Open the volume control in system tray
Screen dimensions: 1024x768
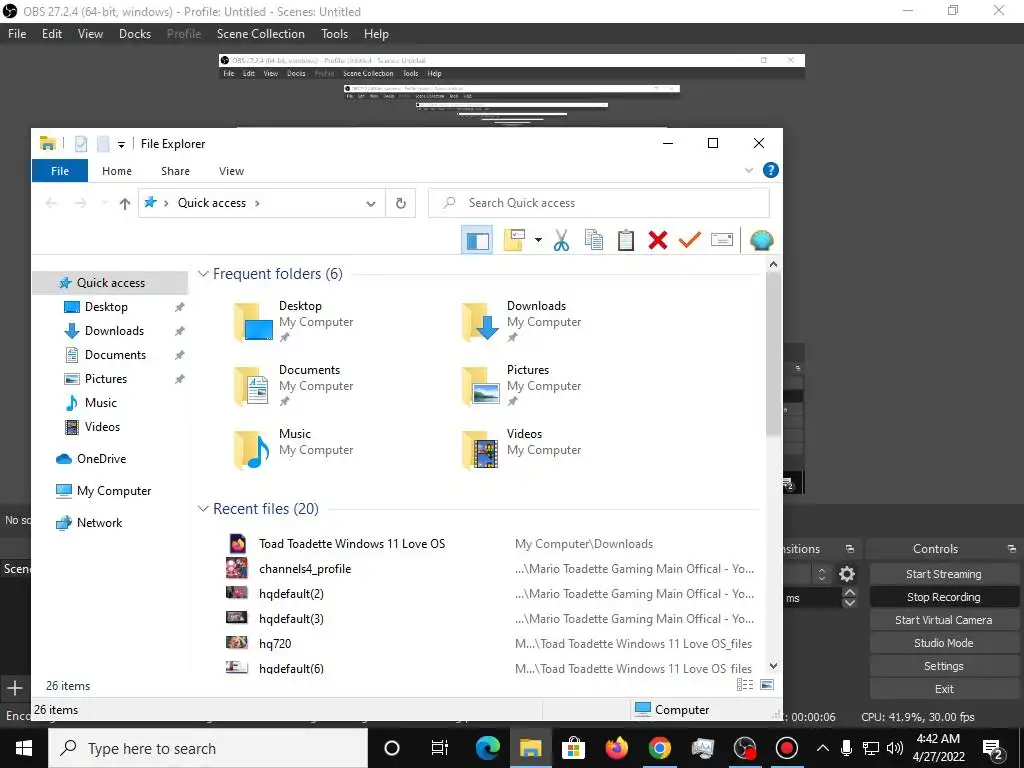(x=895, y=748)
